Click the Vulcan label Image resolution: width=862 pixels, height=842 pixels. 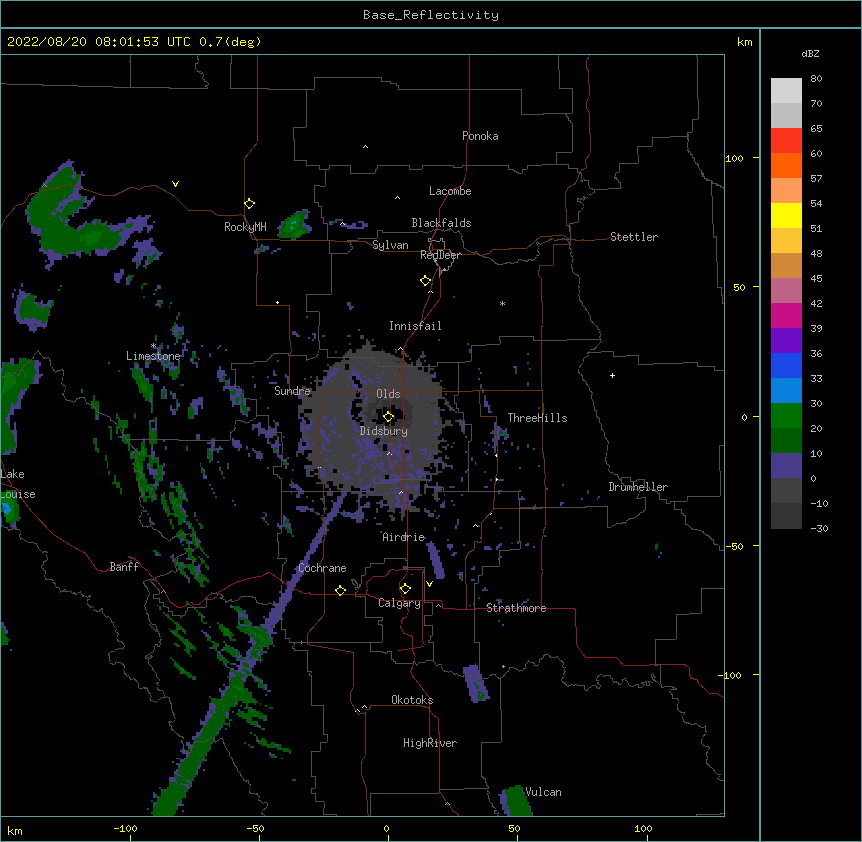[543, 792]
